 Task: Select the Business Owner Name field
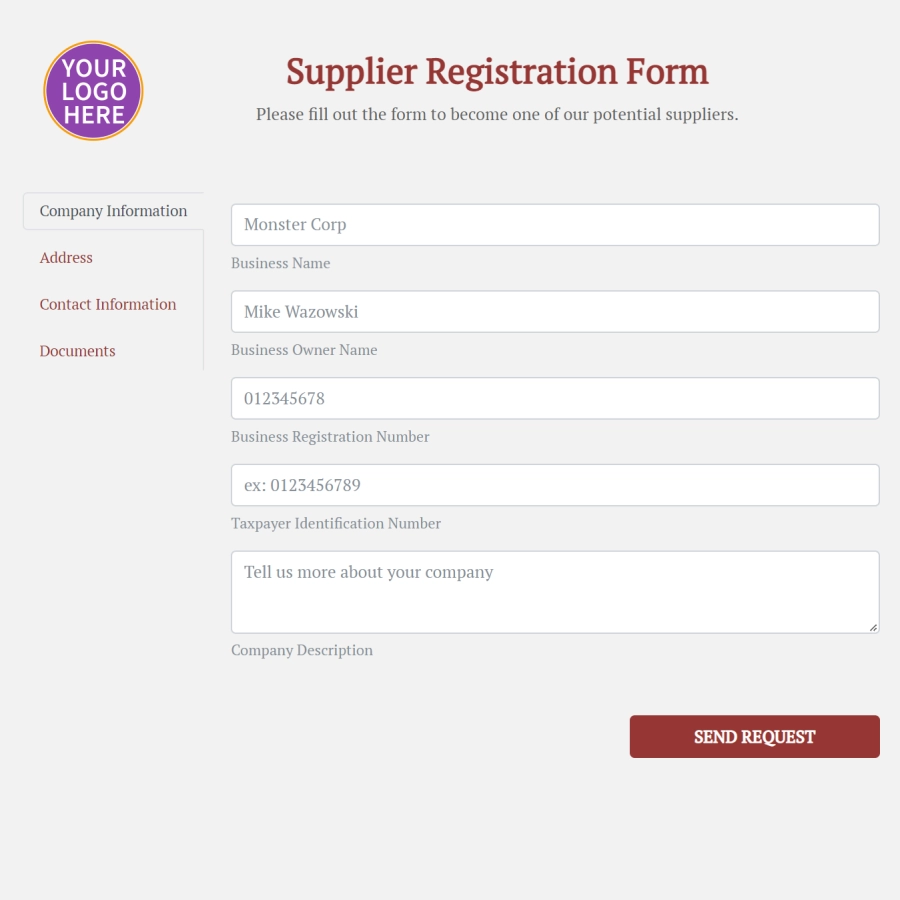tap(555, 311)
